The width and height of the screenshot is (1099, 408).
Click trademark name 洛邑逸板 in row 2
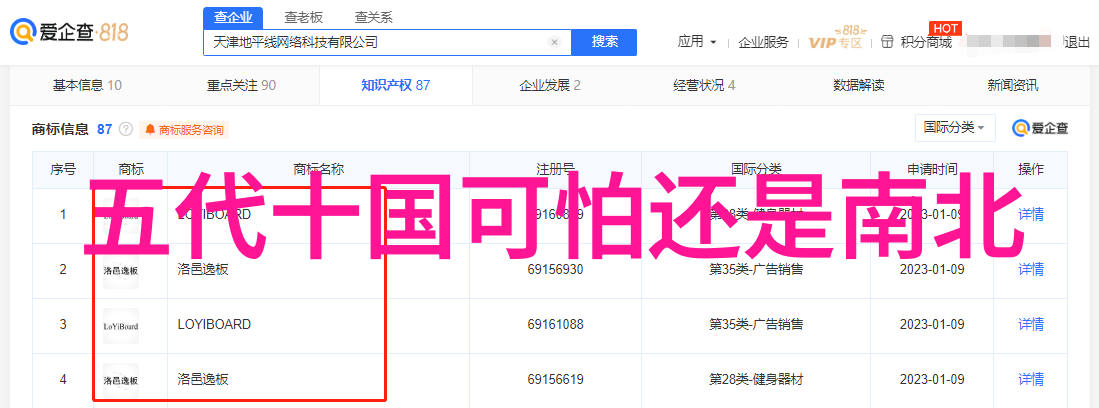point(203,269)
